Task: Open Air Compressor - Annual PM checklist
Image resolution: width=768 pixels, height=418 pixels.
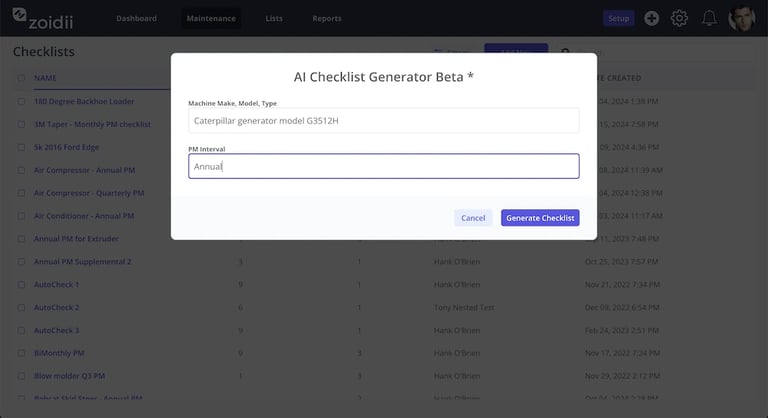Action: click(x=84, y=170)
